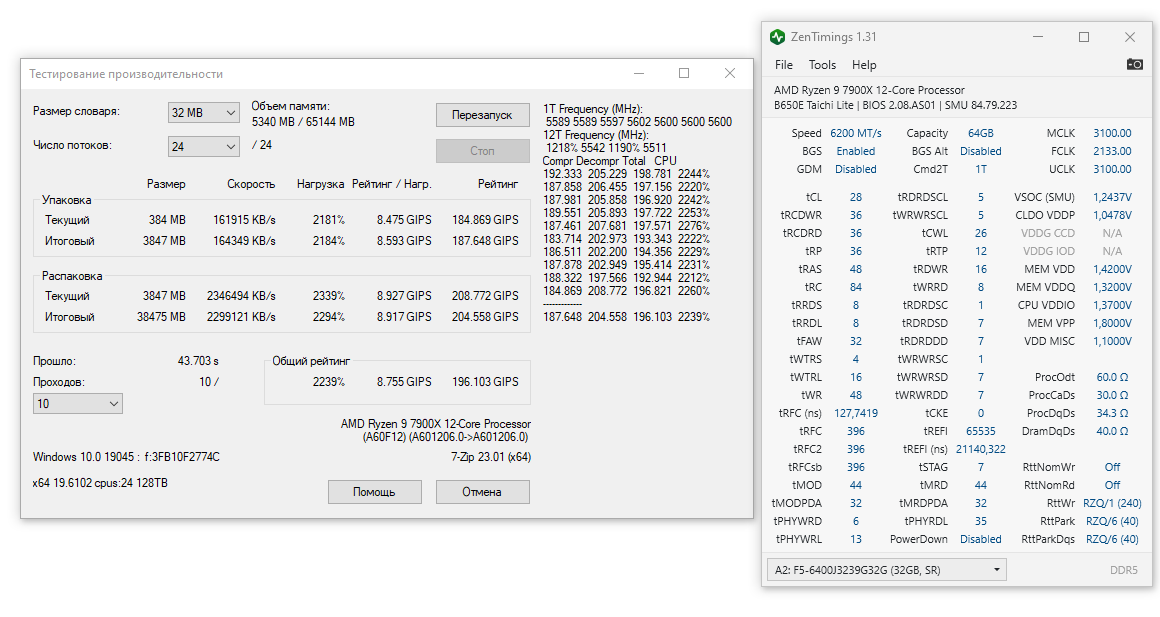This screenshot has width=1160, height=617.
Task: Click the ProcOdt 60.0 Ω value
Action: [1112, 377]
